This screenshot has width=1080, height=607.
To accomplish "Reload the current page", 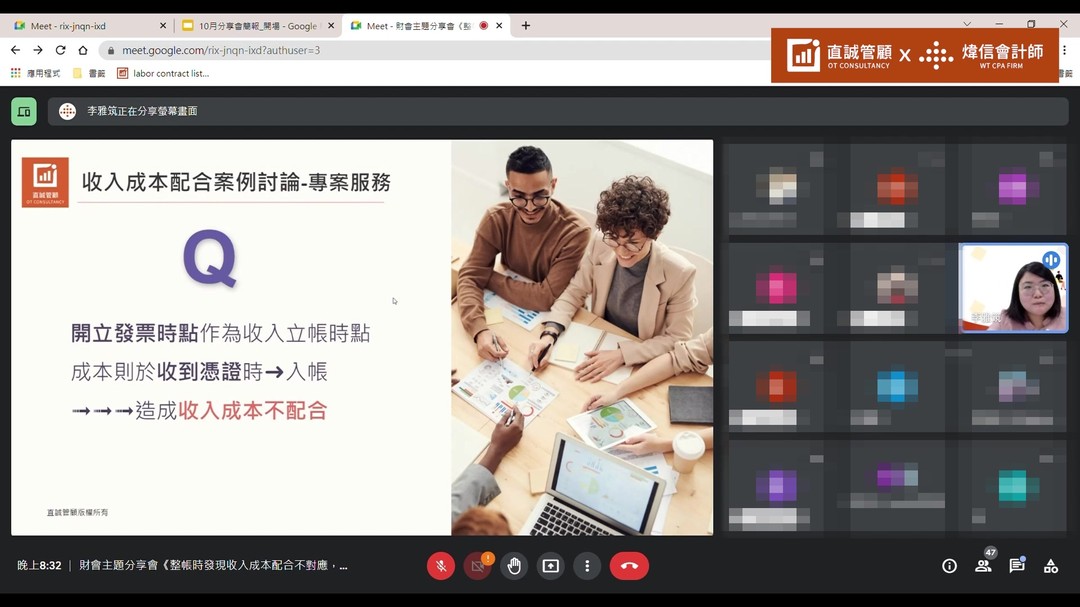I will (x=60, y=50).
